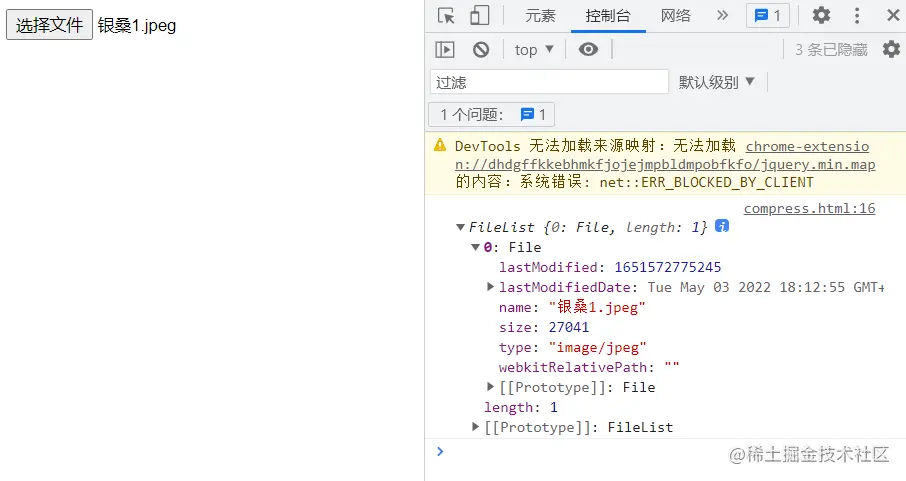Click the console prompt input line
The width and height of the screenshot is (906, 481).
coord(664,452)
